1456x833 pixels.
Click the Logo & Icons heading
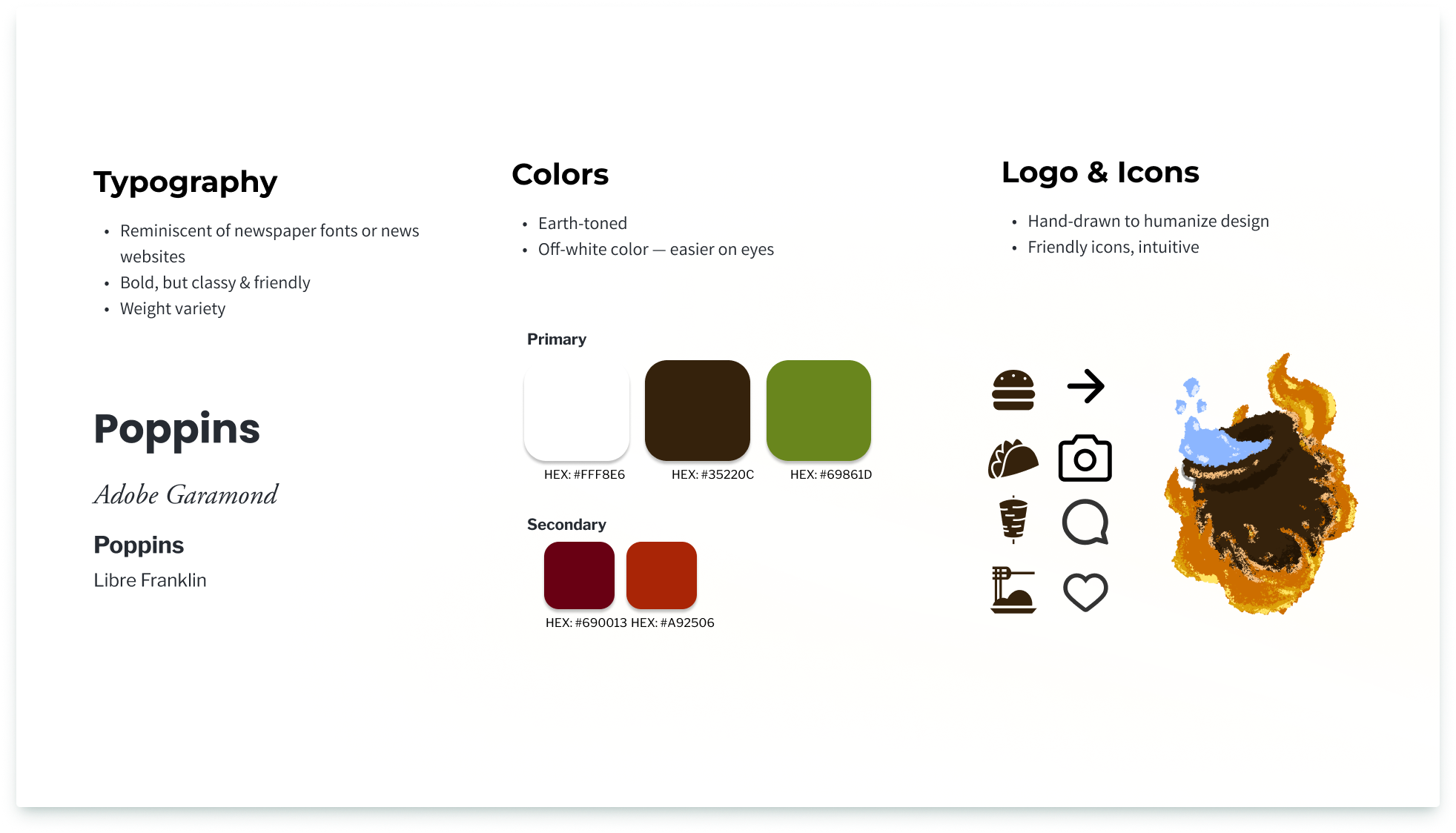1099,173
